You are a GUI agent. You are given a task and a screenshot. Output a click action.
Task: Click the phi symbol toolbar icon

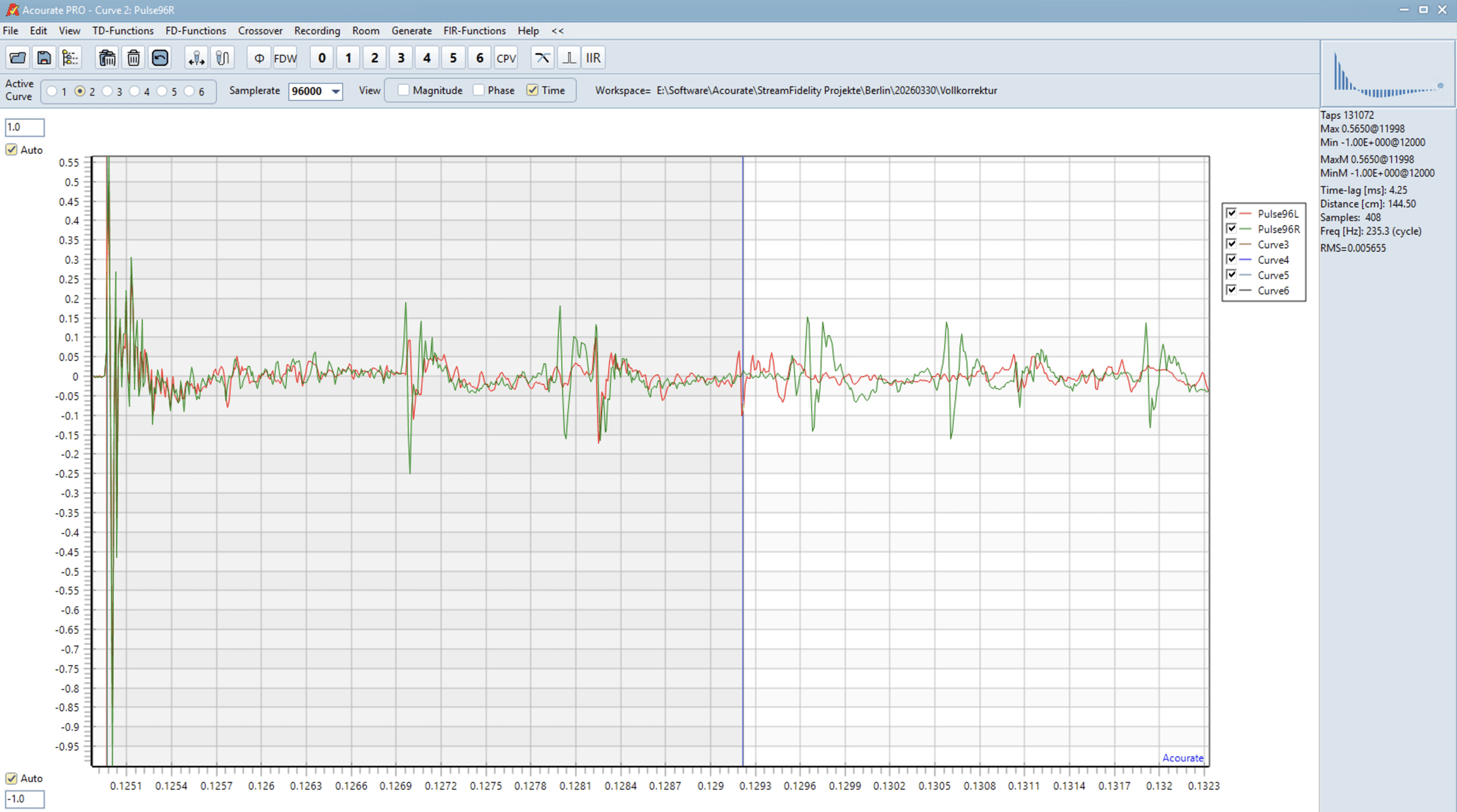click(259, 57)
